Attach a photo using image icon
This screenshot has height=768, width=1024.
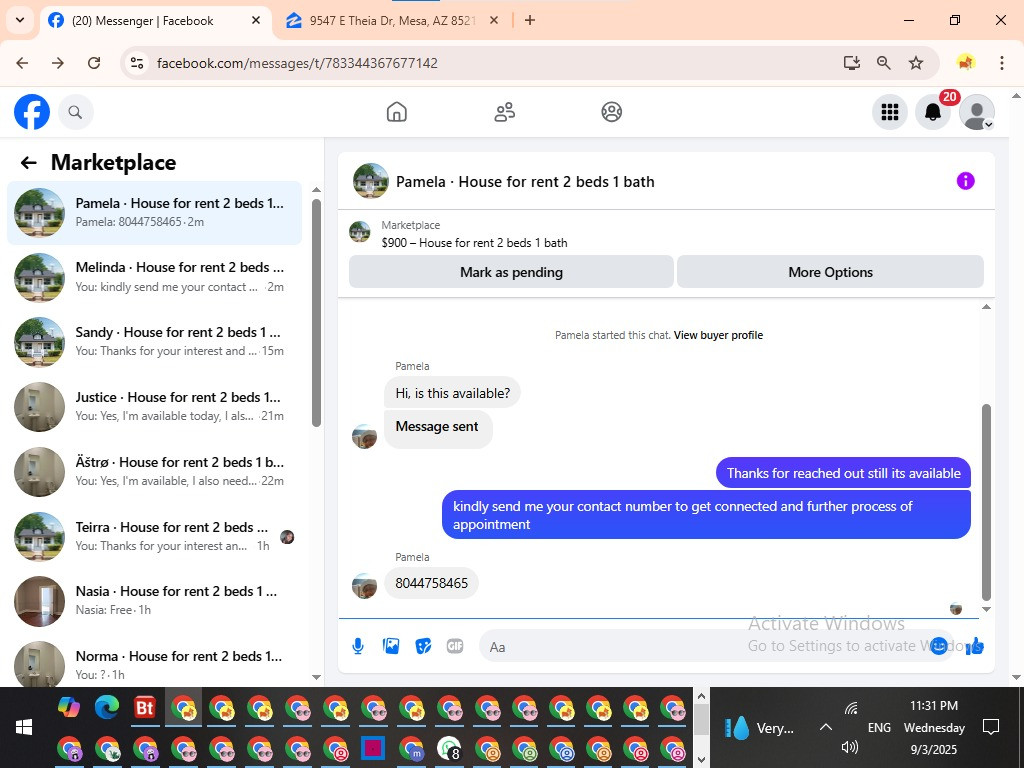pos(391,647)
